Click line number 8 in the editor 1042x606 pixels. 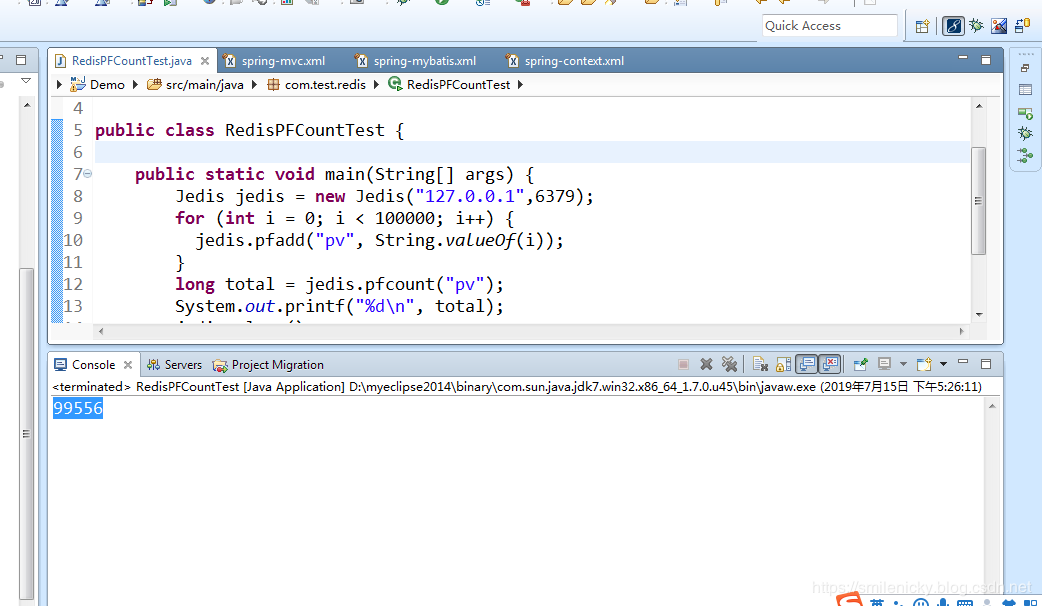click(78, 196)
